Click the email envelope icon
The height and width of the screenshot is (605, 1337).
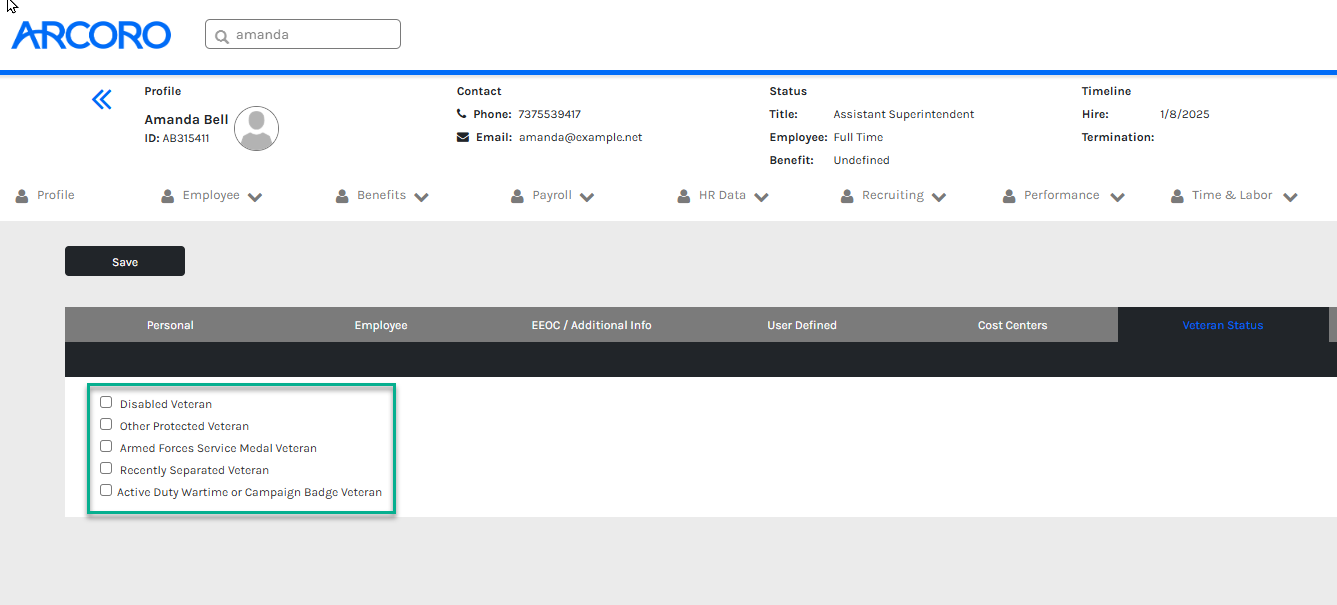[x=463, y=137]
